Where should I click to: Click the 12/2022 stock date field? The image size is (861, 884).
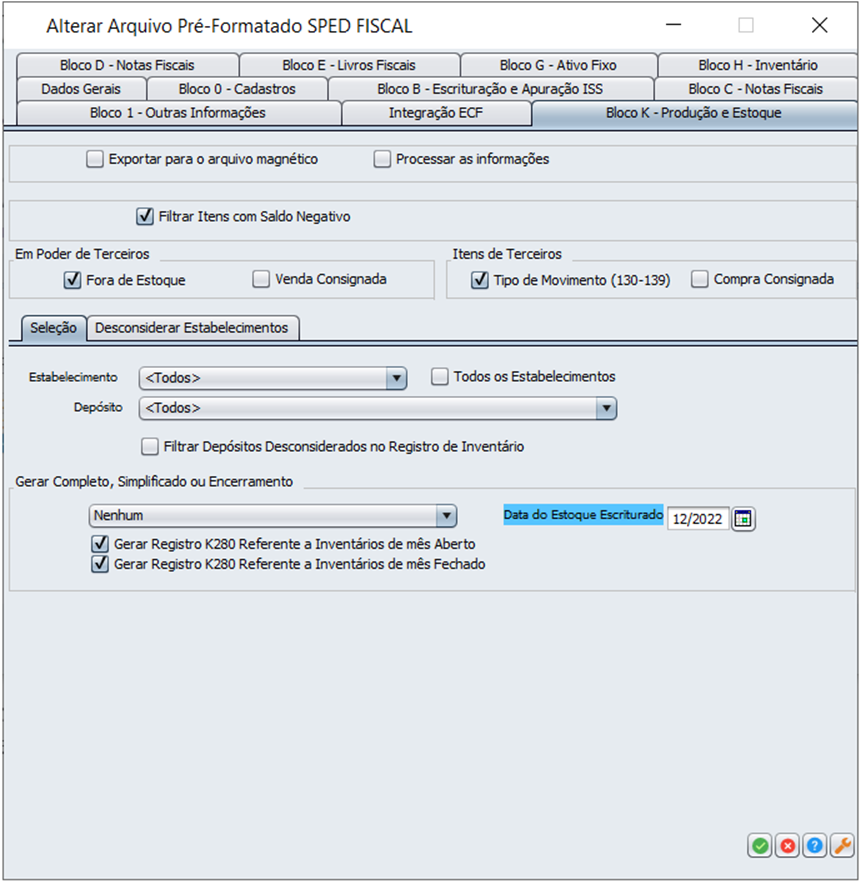click(698, 519)
